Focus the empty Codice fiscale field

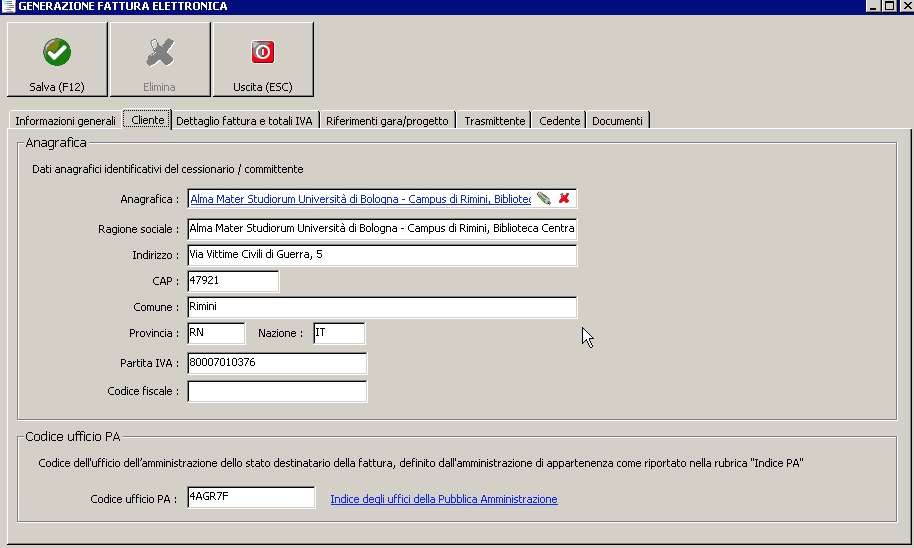277,391
